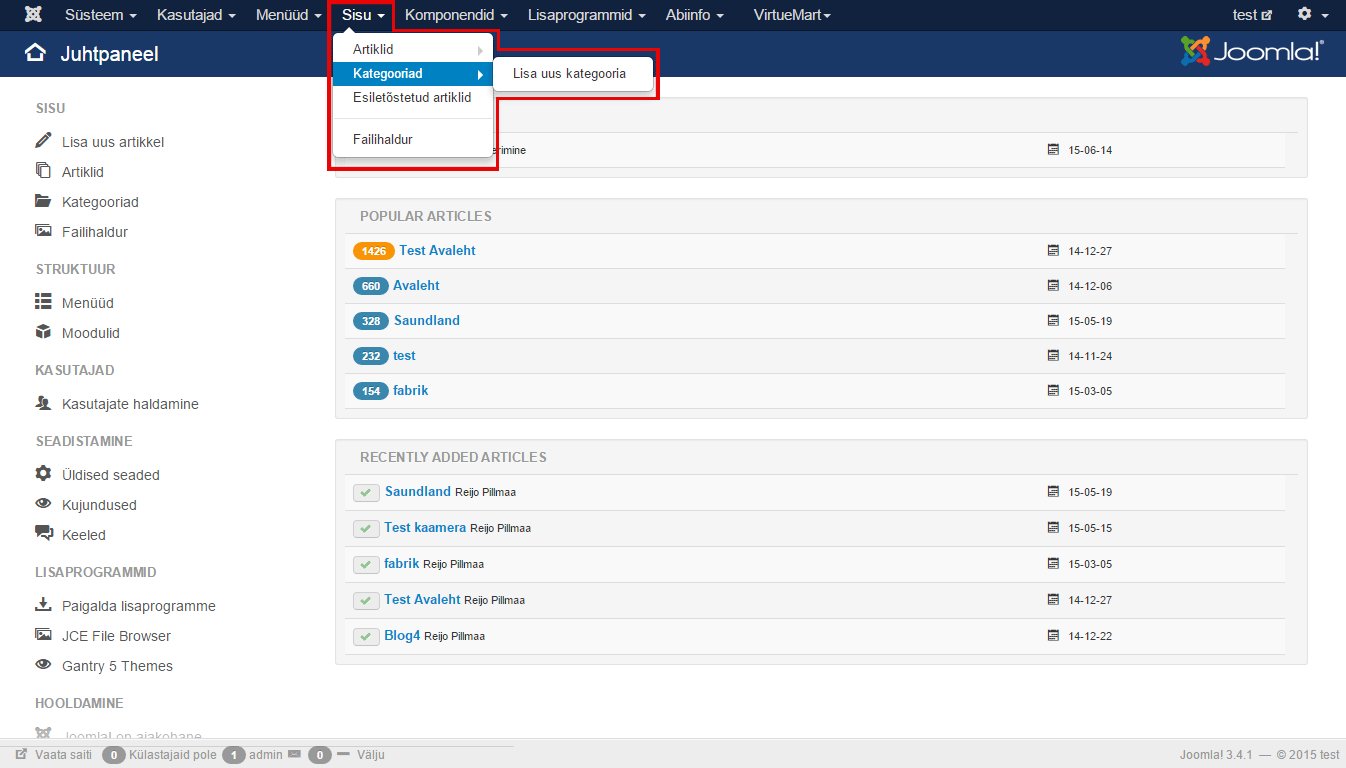The image size is (1346, 768).
Task: Click the gear icon for Üldised seaded
Action: (43, 473)
